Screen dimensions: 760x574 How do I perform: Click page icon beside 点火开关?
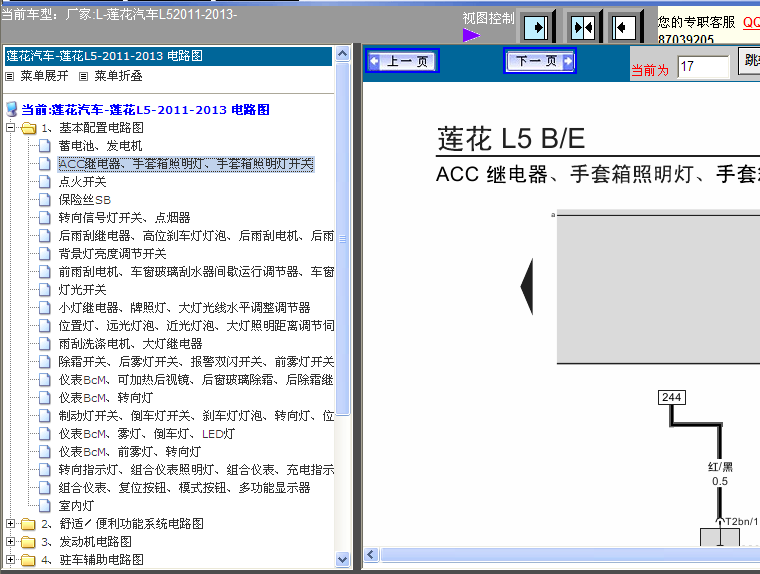point(45,182)
